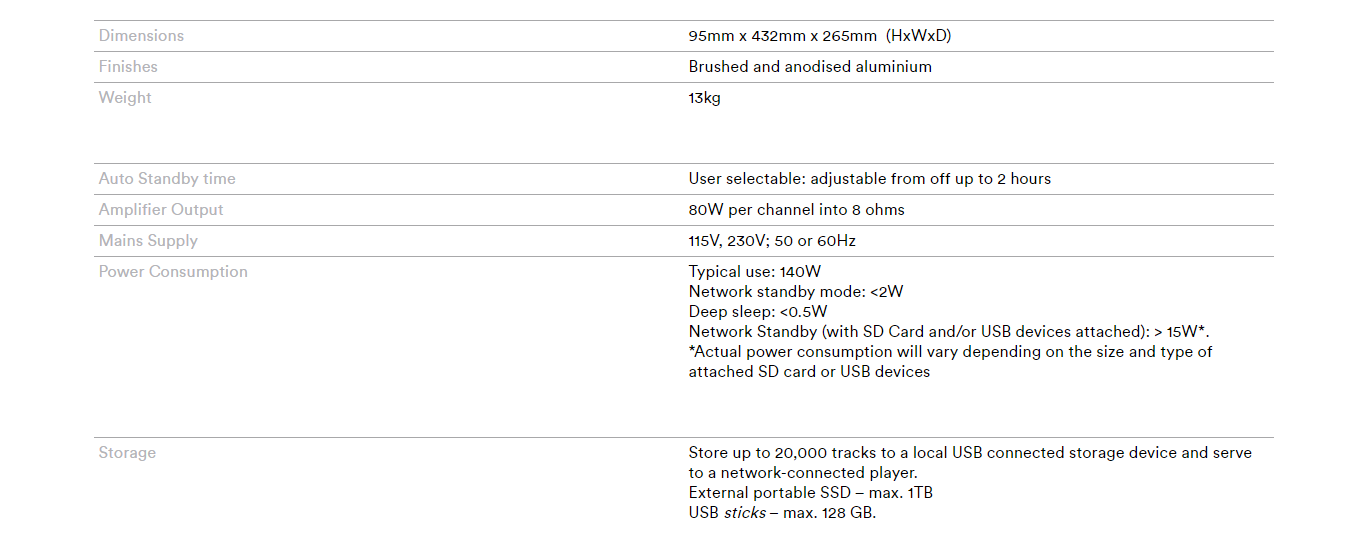Select the 95mm x 432mm x 265mm value
This screenshot has height=540, width=1358.
(x=819, y=36)
